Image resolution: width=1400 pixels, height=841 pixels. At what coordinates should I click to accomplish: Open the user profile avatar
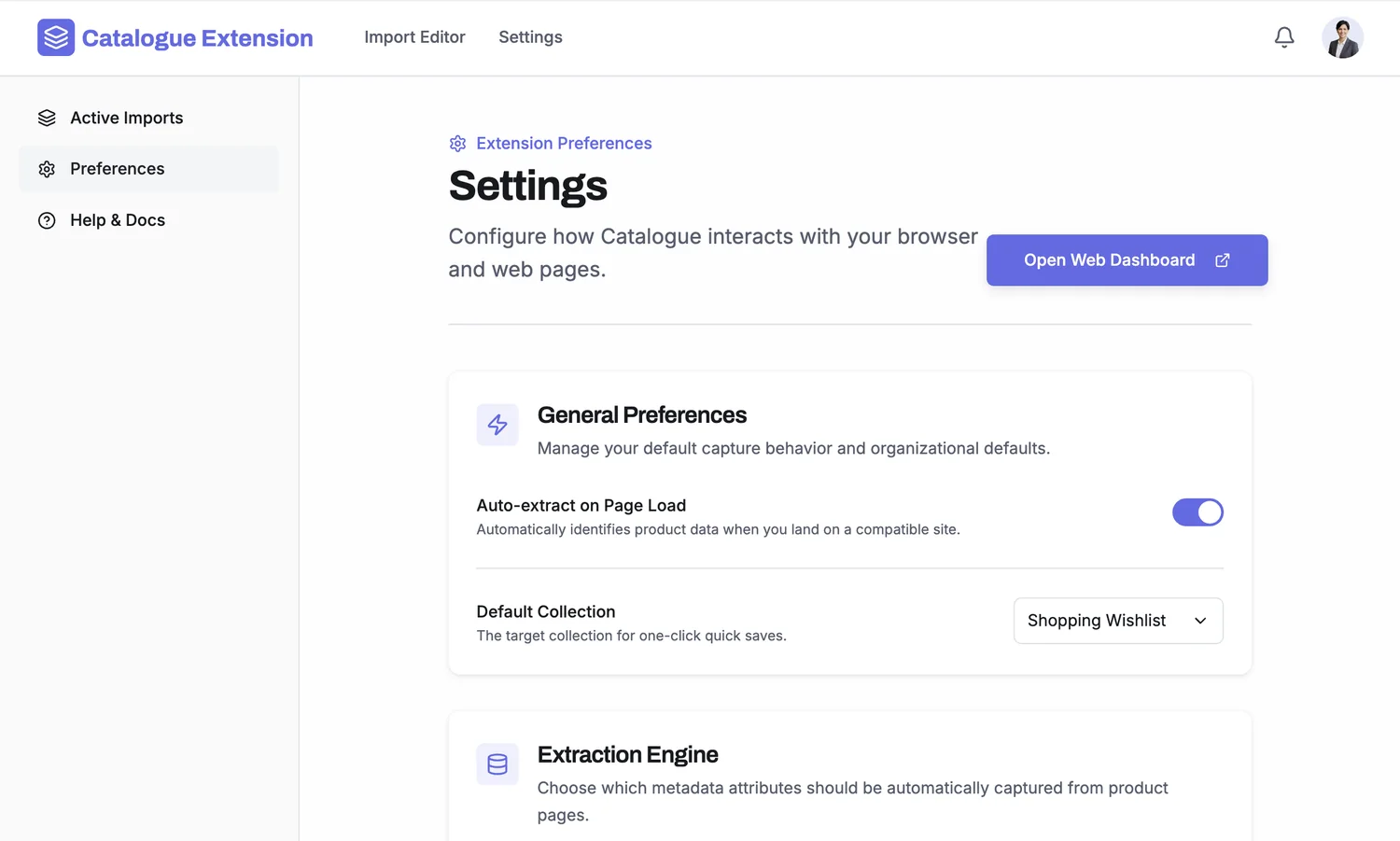click(1342, 37)
